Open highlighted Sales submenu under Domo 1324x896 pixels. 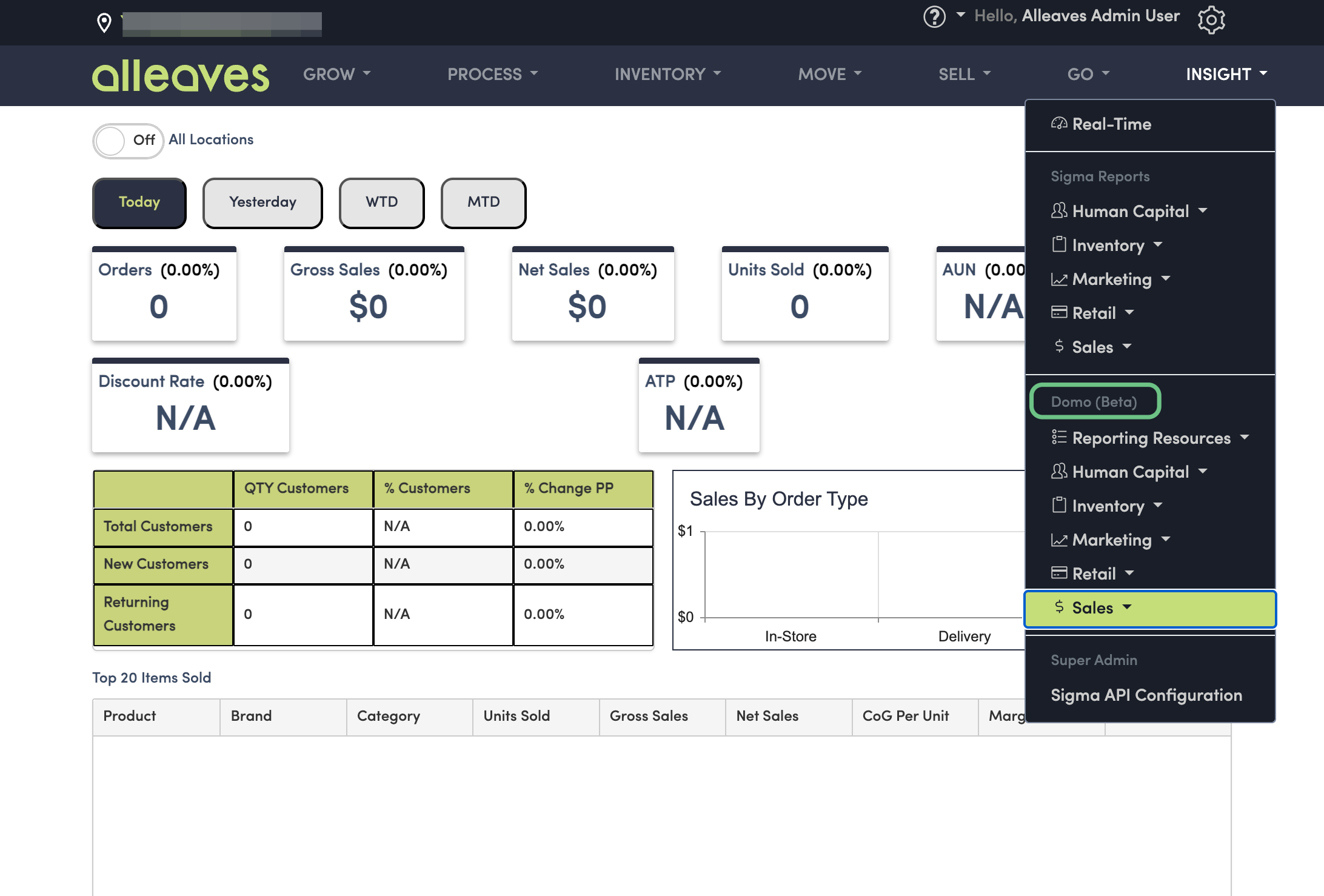[x=1150, y=608]
